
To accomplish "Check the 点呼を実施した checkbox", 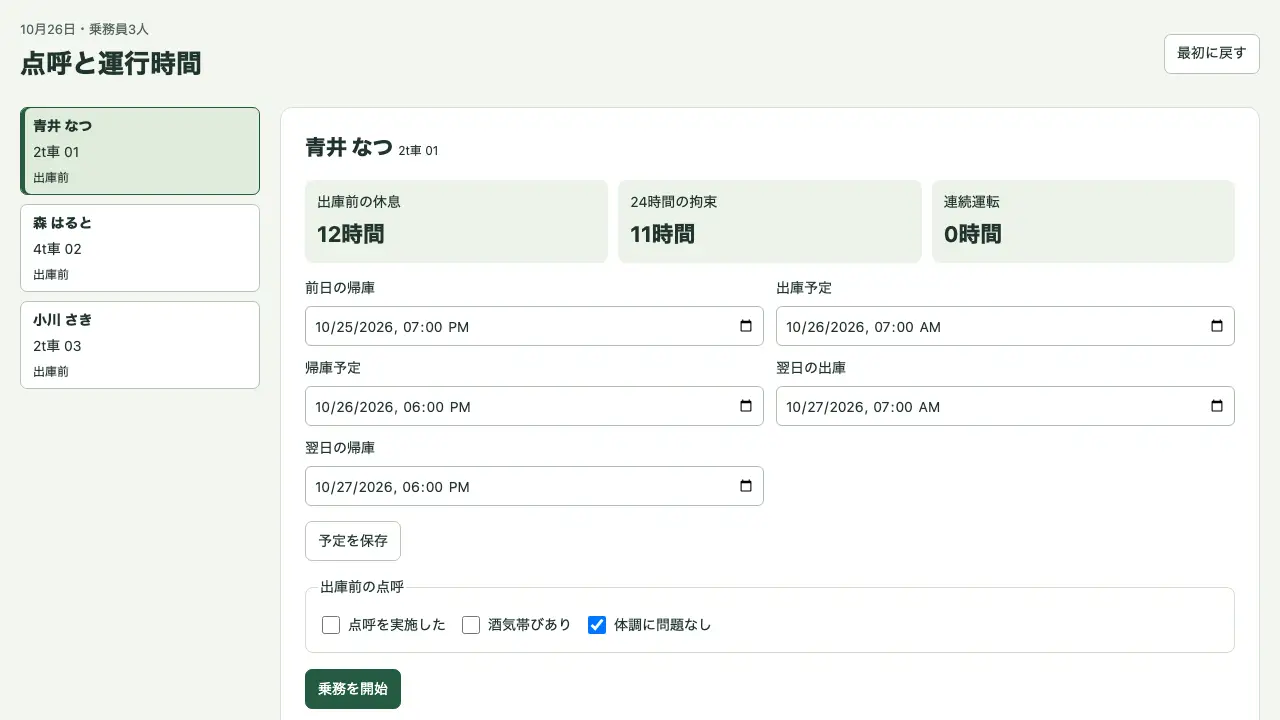I will pyautogui.click(x=331, y=625).
